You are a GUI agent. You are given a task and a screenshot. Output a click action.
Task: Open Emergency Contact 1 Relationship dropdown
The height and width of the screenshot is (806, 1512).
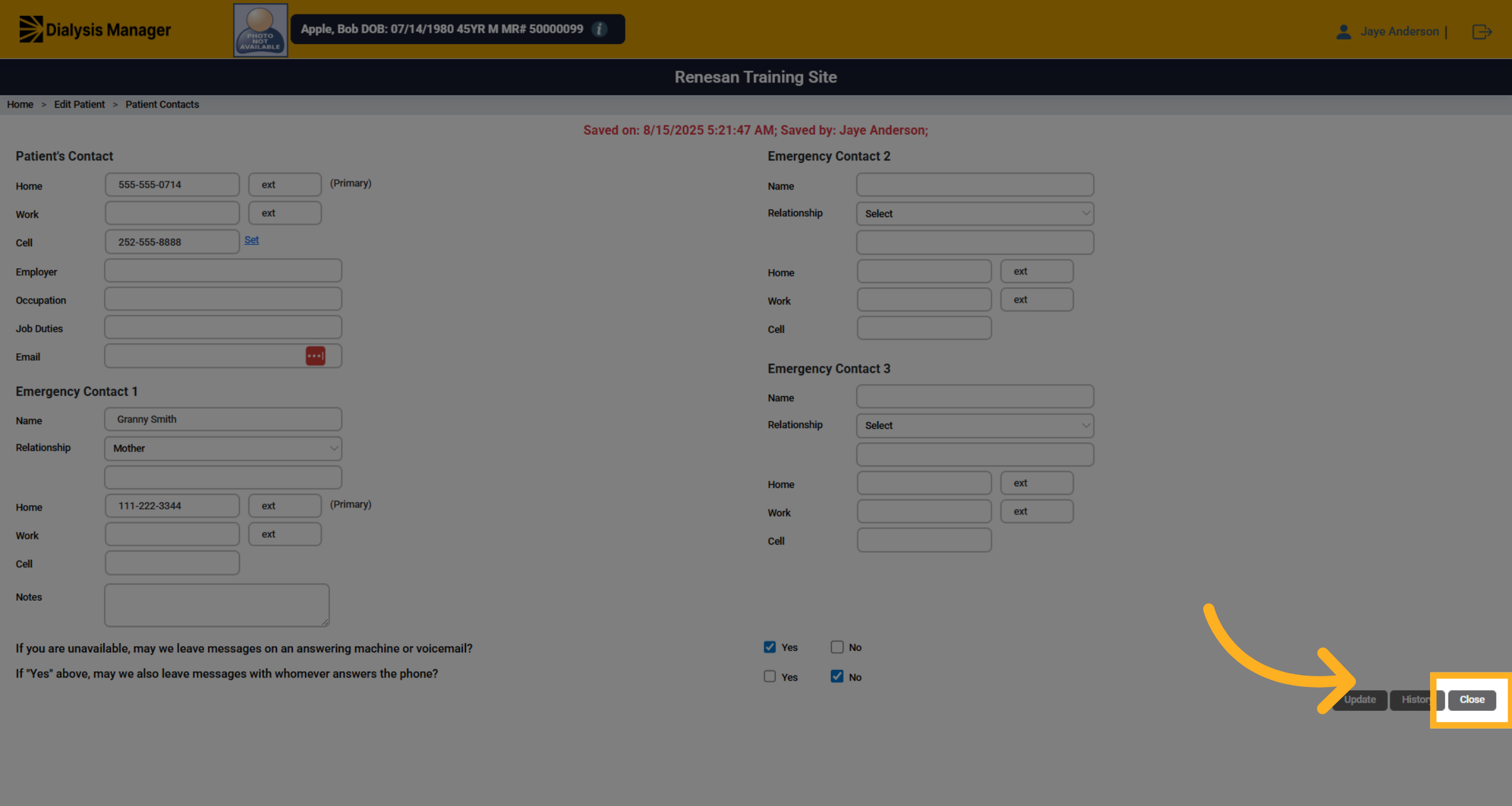(223, 448)
